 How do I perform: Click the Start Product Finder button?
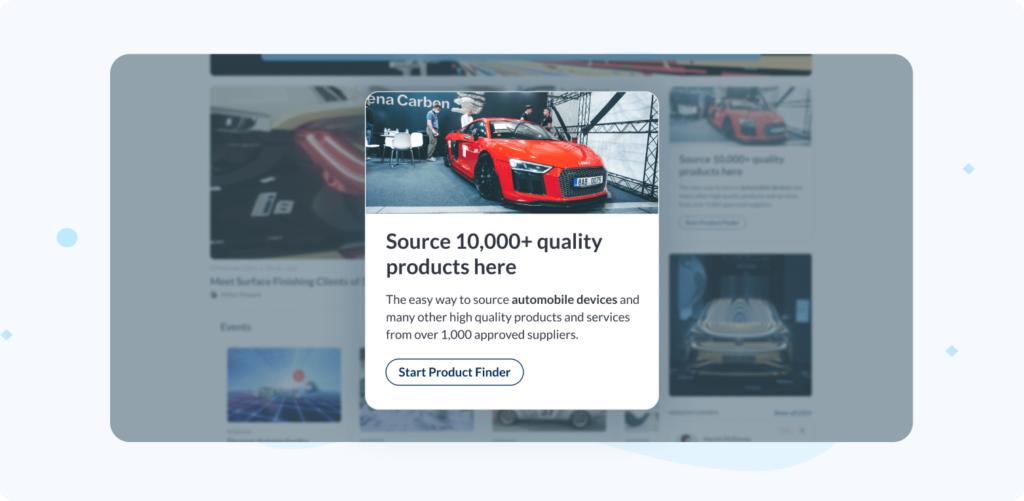[x=454, y=372]
